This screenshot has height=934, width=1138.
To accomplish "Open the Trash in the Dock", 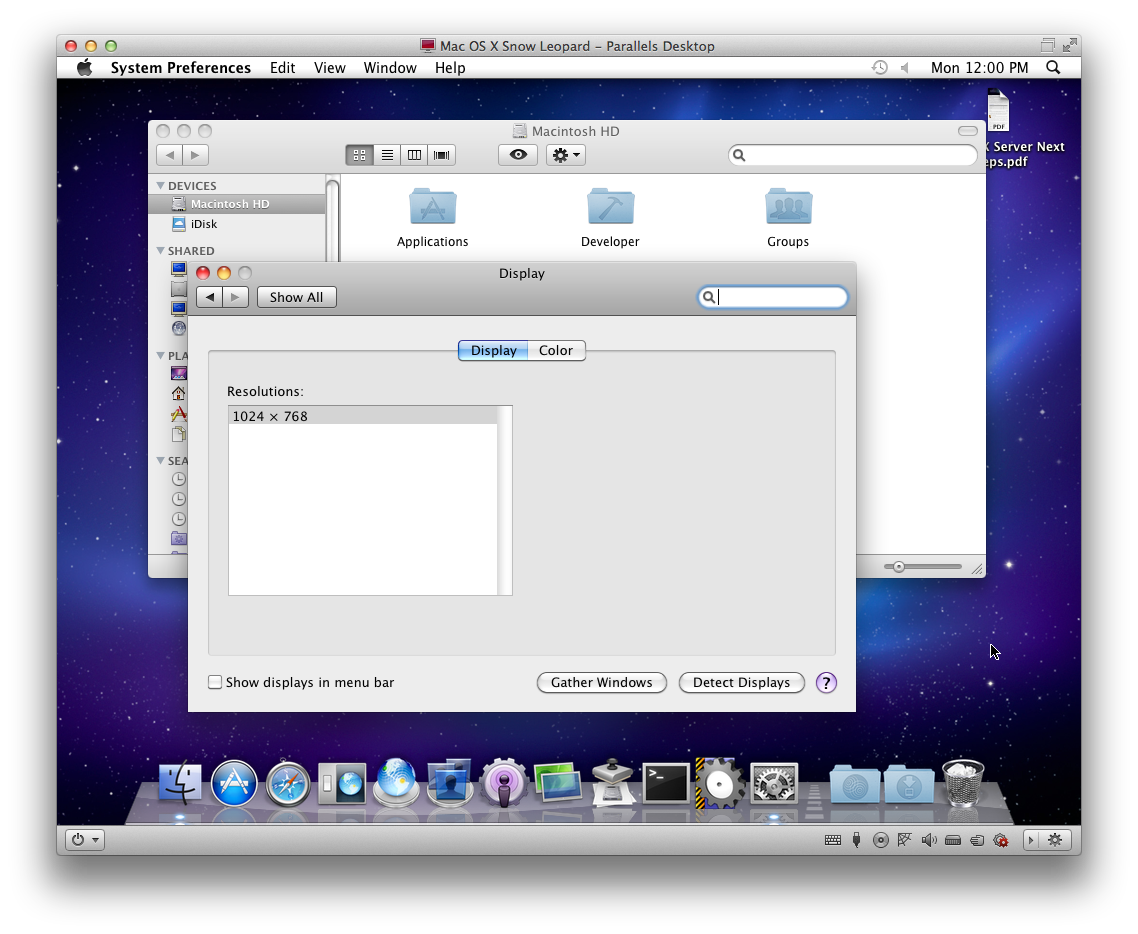I will pos(962,782).
